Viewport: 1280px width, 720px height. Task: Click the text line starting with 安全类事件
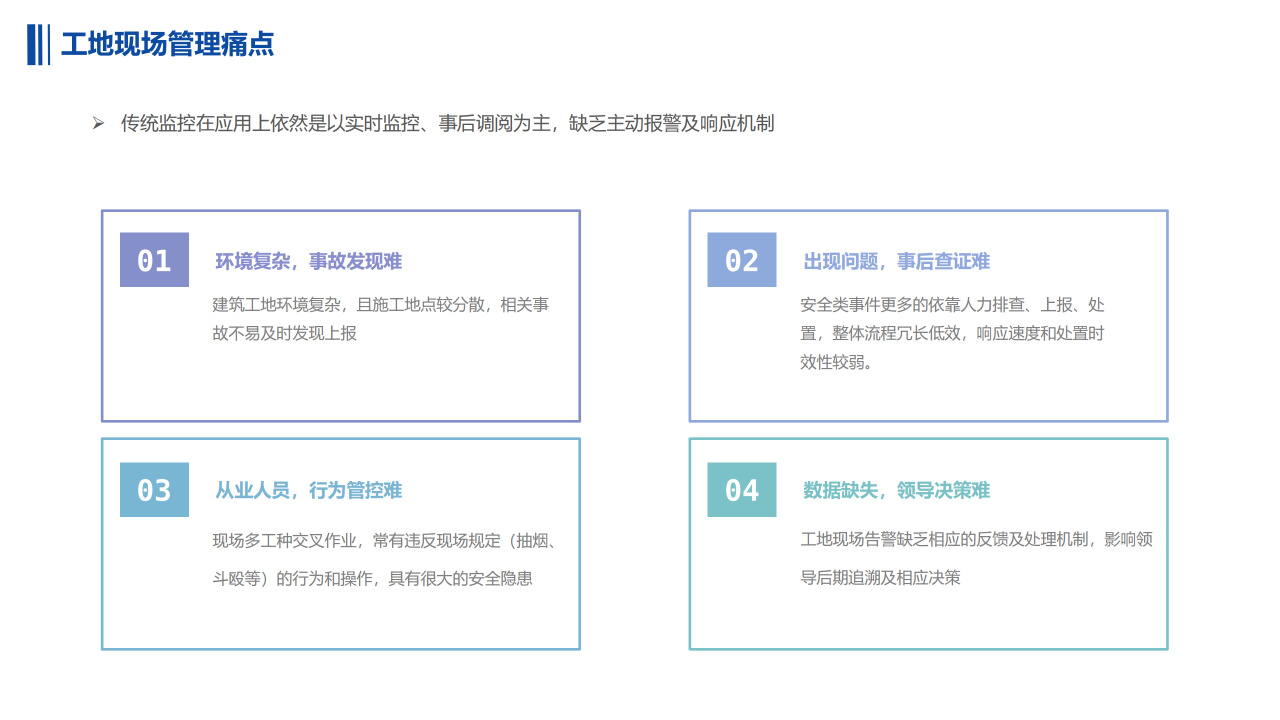(952, 304)
